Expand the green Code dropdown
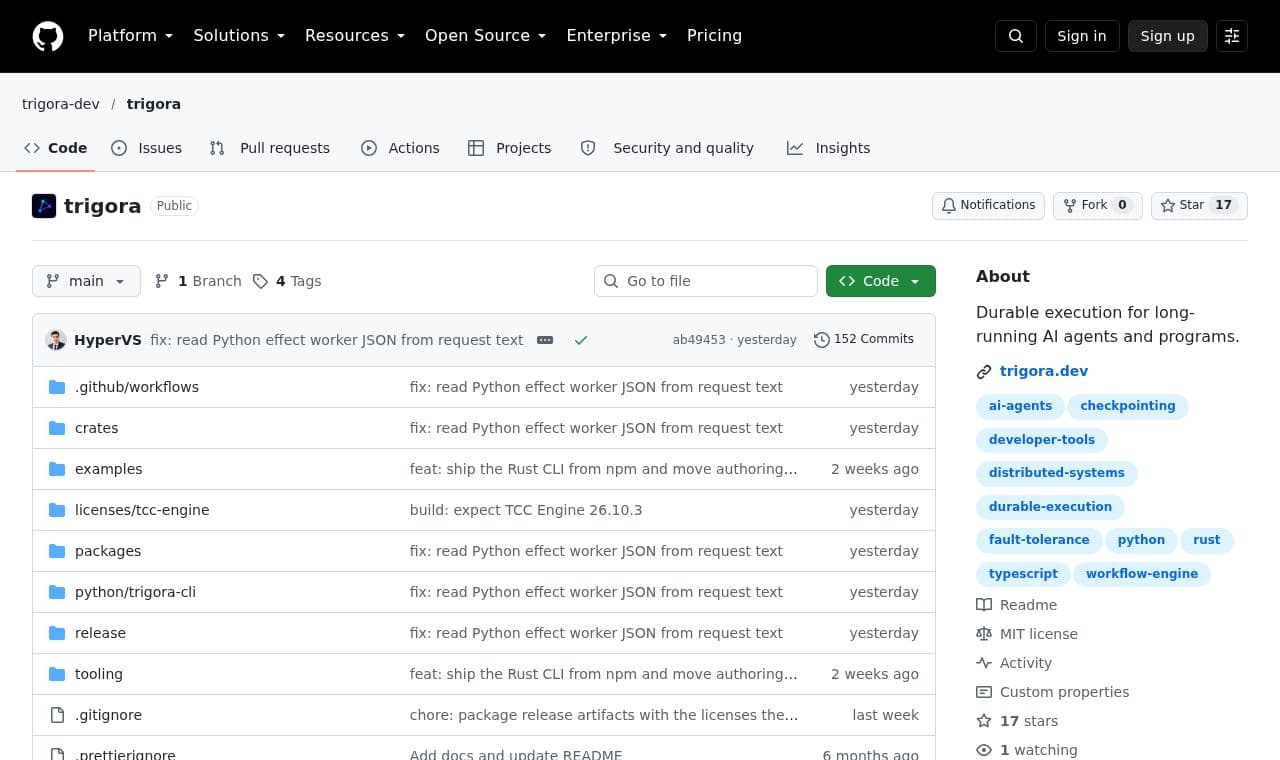 coord(881,281)
